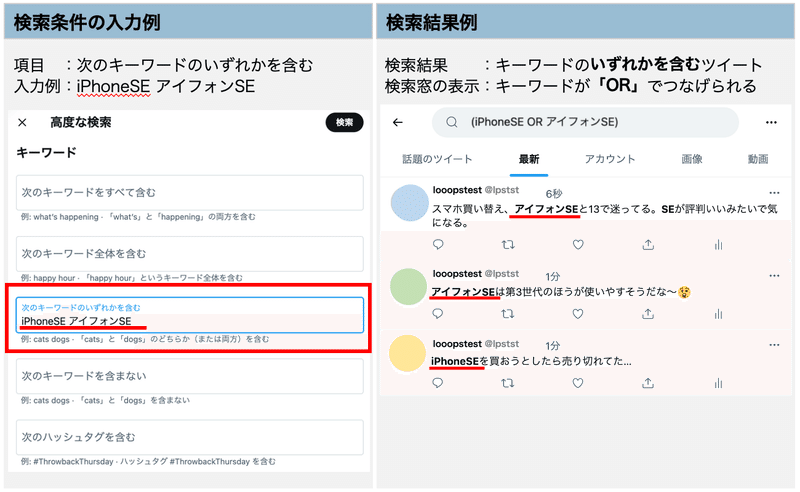Click the yellow avatar of the 売り切れてた tweet

point(407,353)
